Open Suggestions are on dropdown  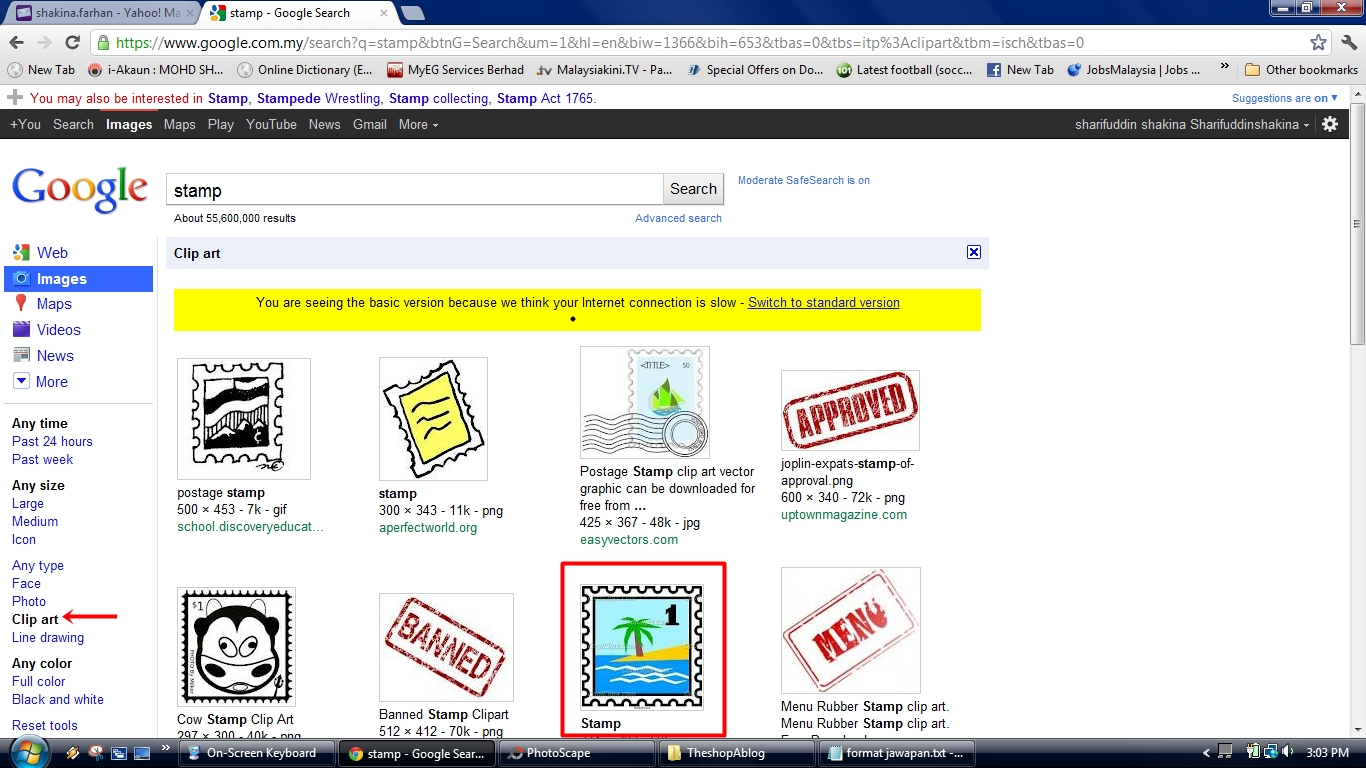coord(1284,98)
